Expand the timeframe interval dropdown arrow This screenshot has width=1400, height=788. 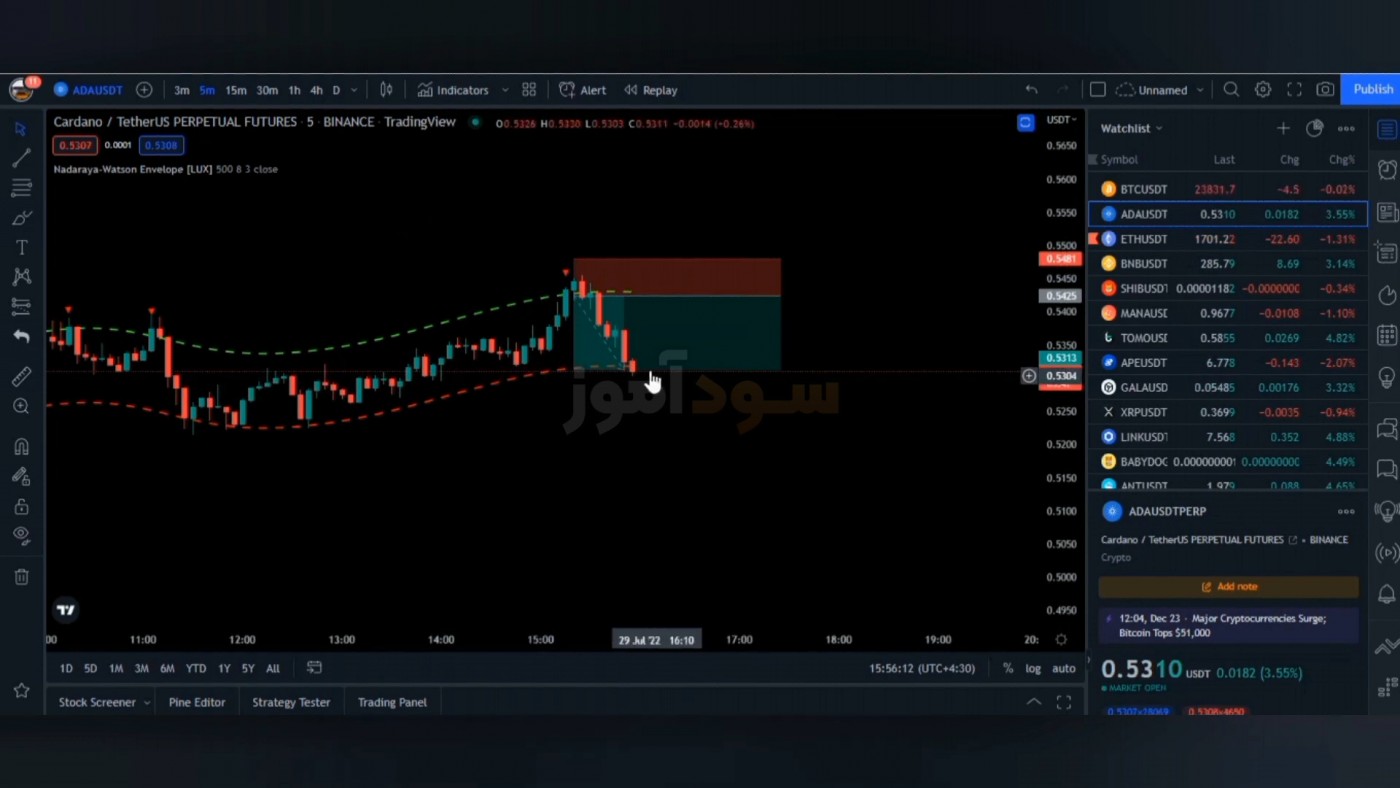click(x=354, y=90)
